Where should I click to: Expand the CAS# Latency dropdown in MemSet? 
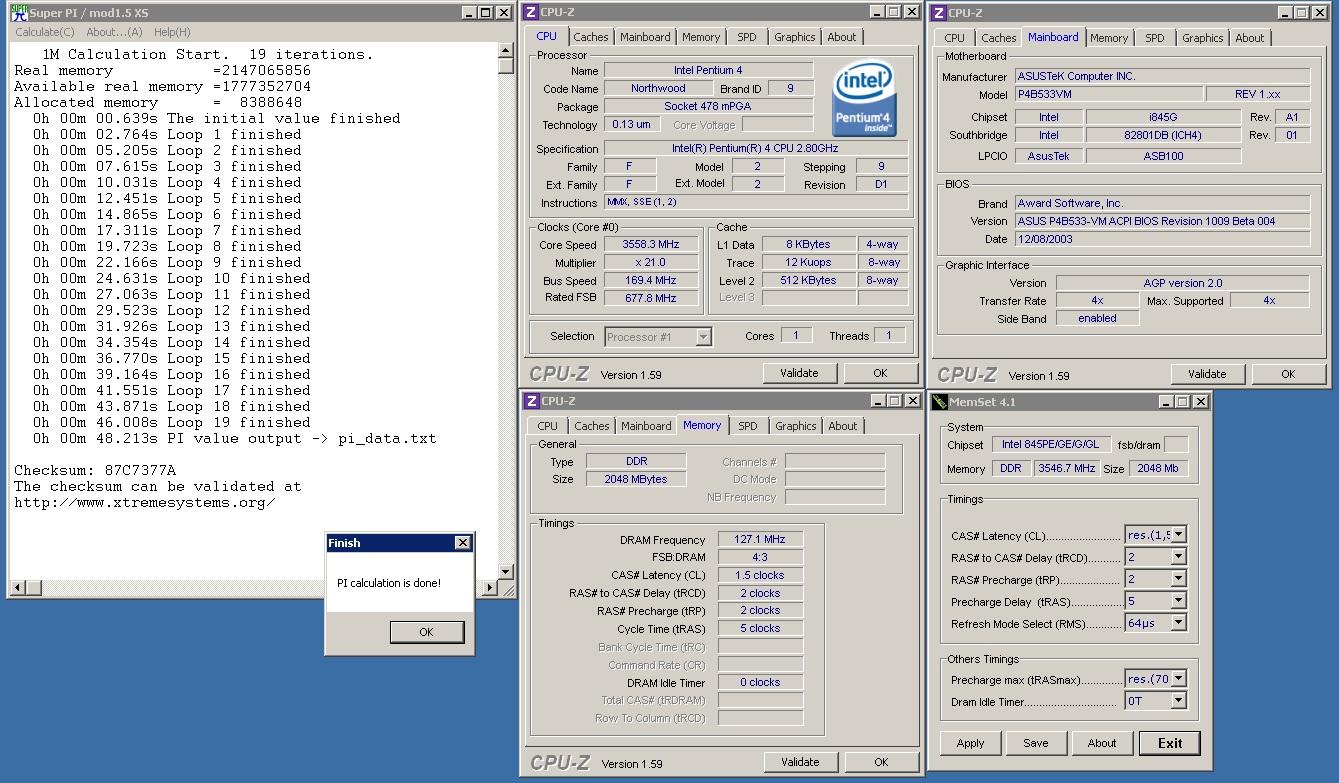(x=1178, y=535)
